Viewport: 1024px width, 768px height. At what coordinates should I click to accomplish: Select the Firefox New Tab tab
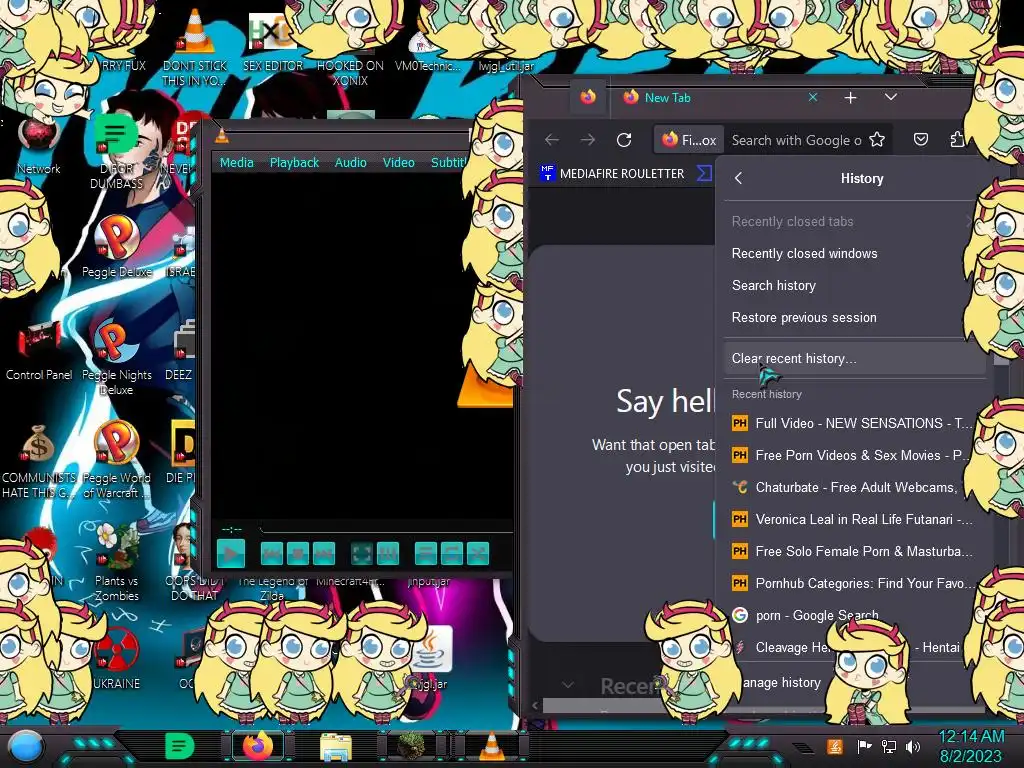(716, 98)
